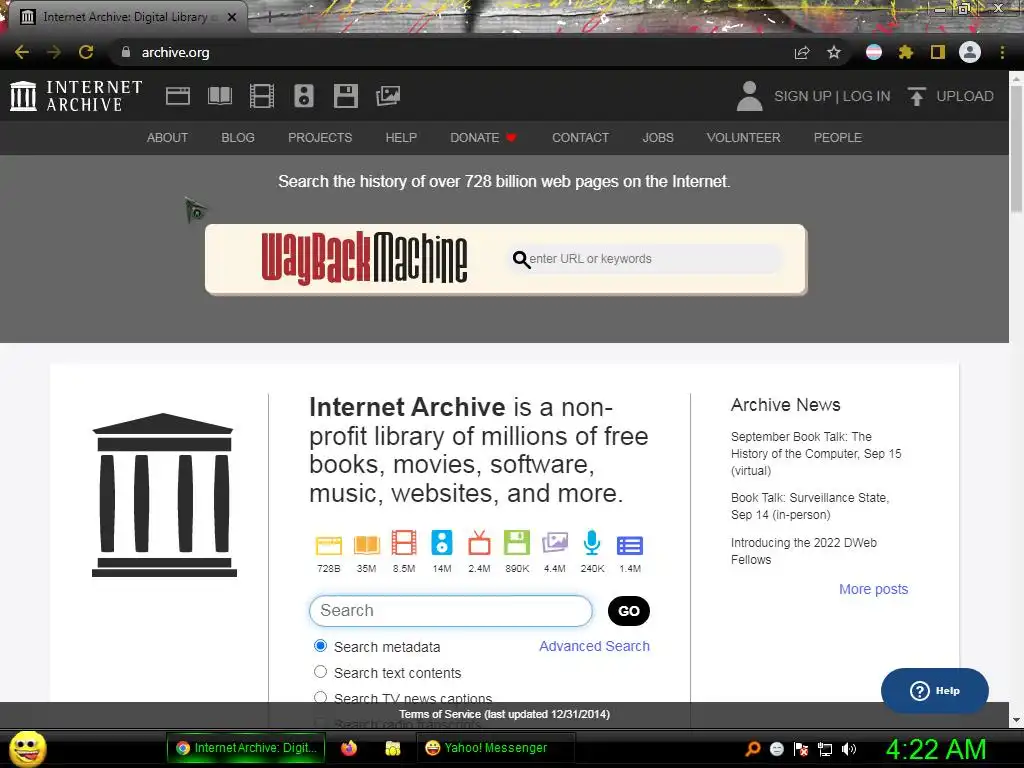Reload the page

[86, 52]
